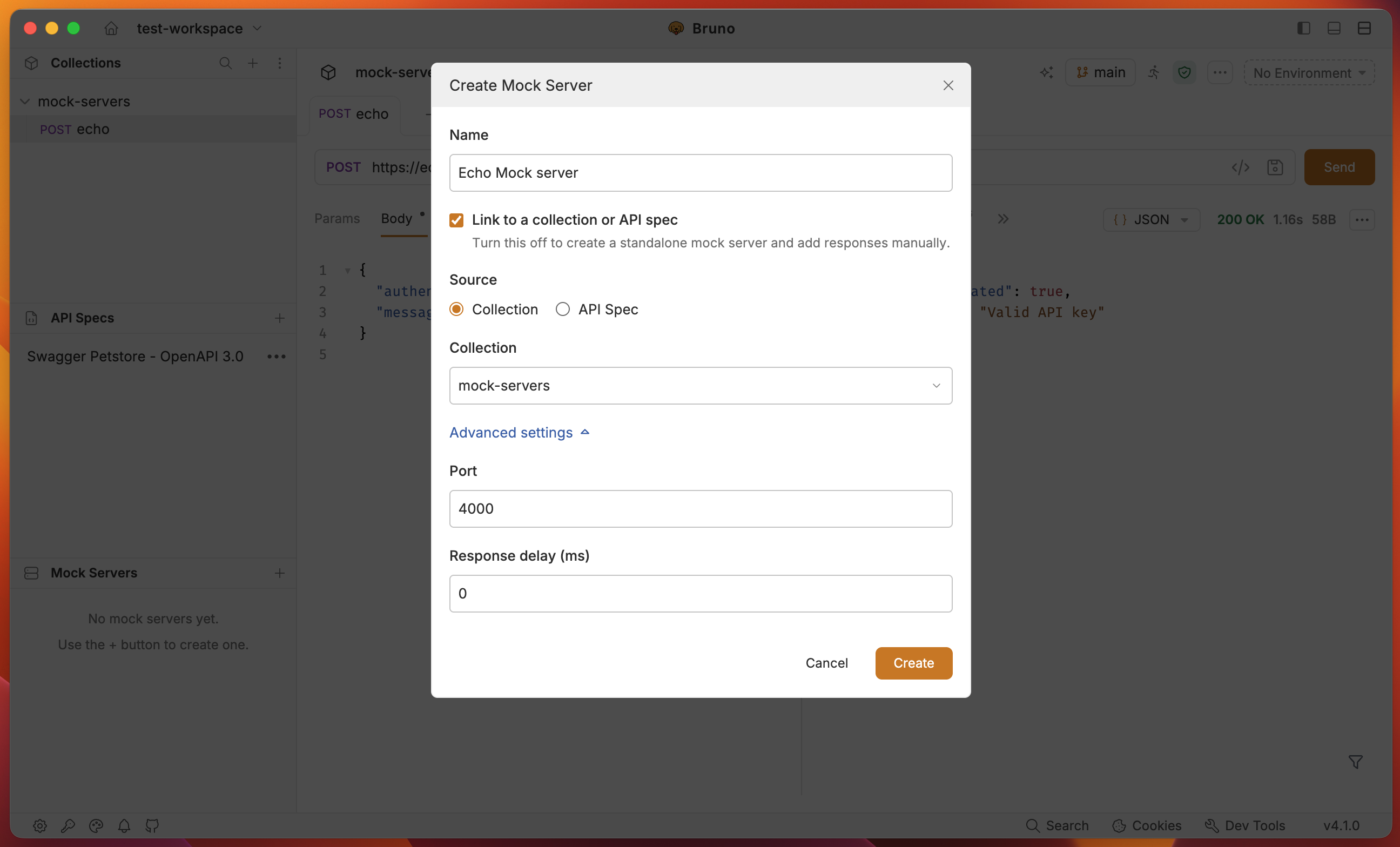Click the key icon in status bar
The image size is (1400, 847).
tap(68, 825)
